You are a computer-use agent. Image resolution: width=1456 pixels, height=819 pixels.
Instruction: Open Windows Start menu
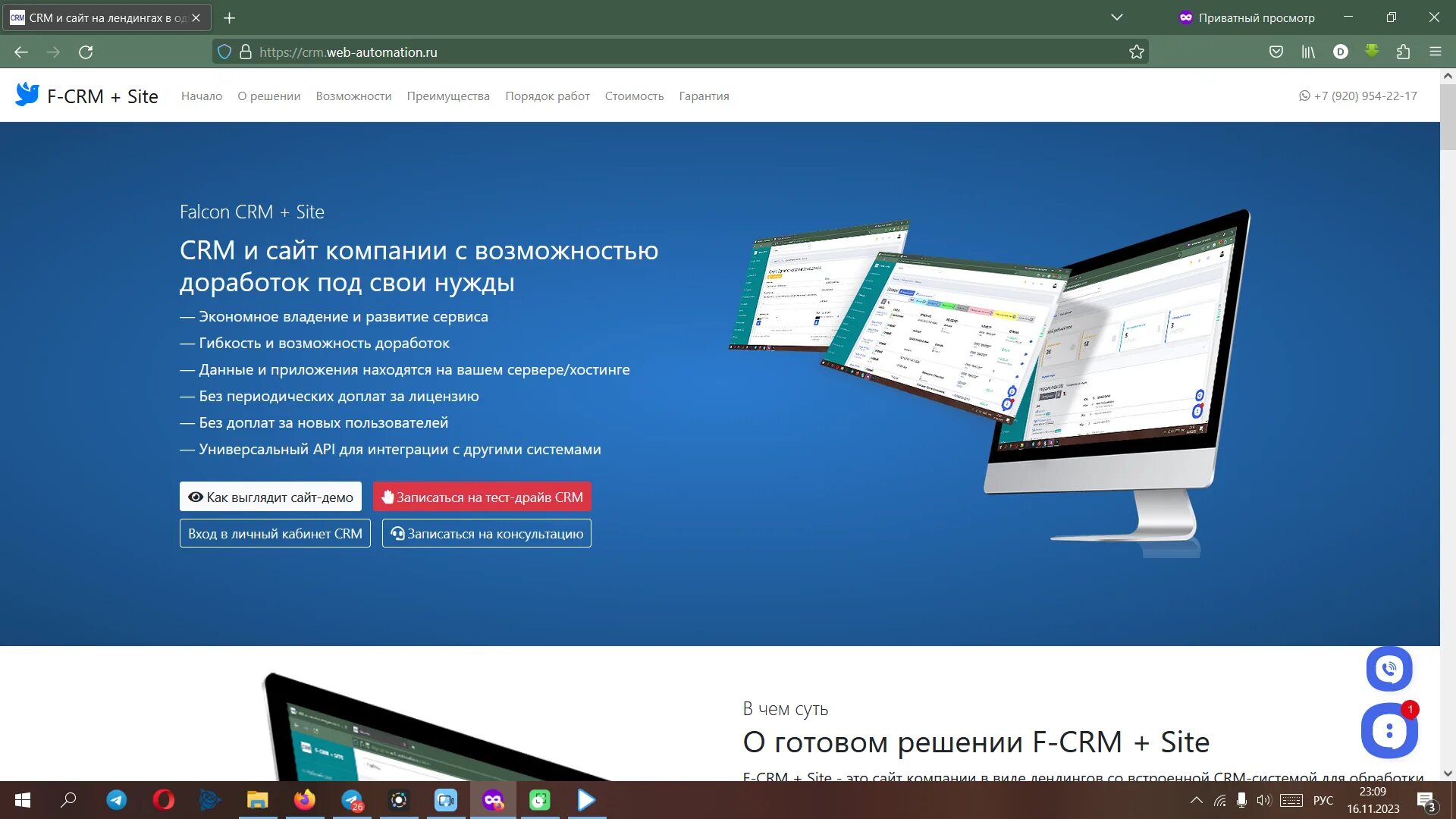point(22,800)
